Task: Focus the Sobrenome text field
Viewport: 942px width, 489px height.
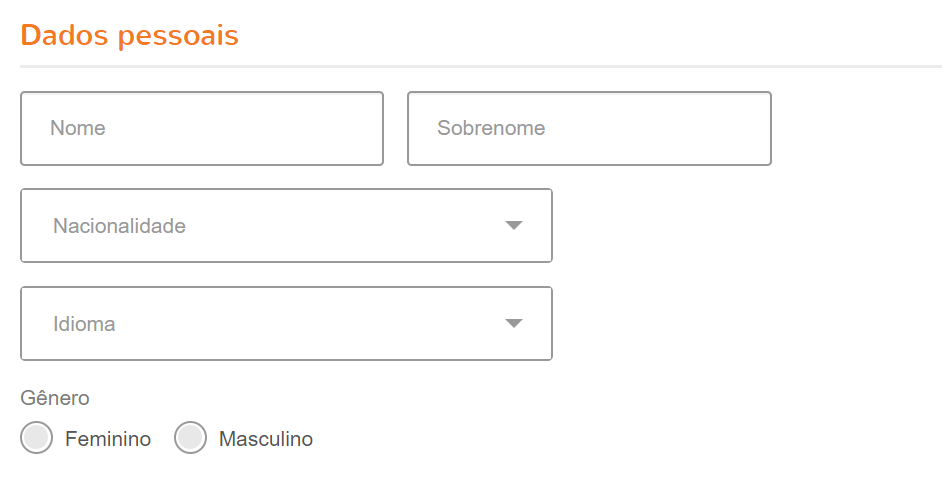Action: pos(589,128)
